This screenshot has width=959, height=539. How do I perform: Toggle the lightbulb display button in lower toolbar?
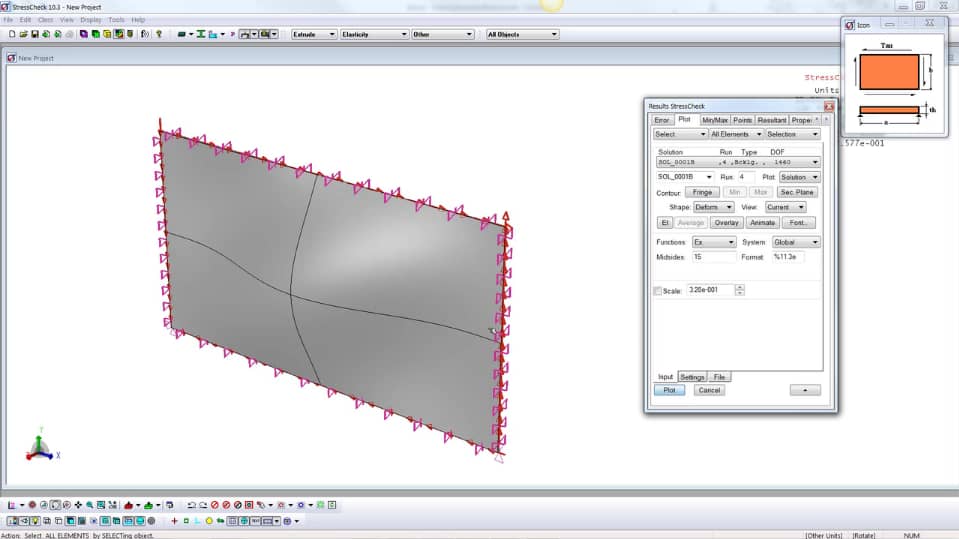35,521
